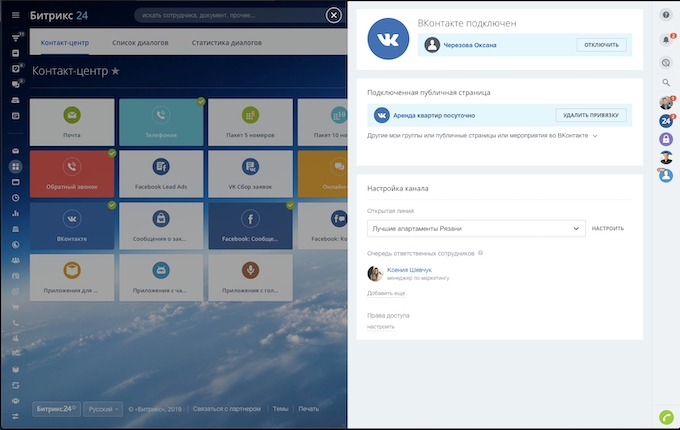
Task: Click the Отключить button
Action: click(602, 45)
